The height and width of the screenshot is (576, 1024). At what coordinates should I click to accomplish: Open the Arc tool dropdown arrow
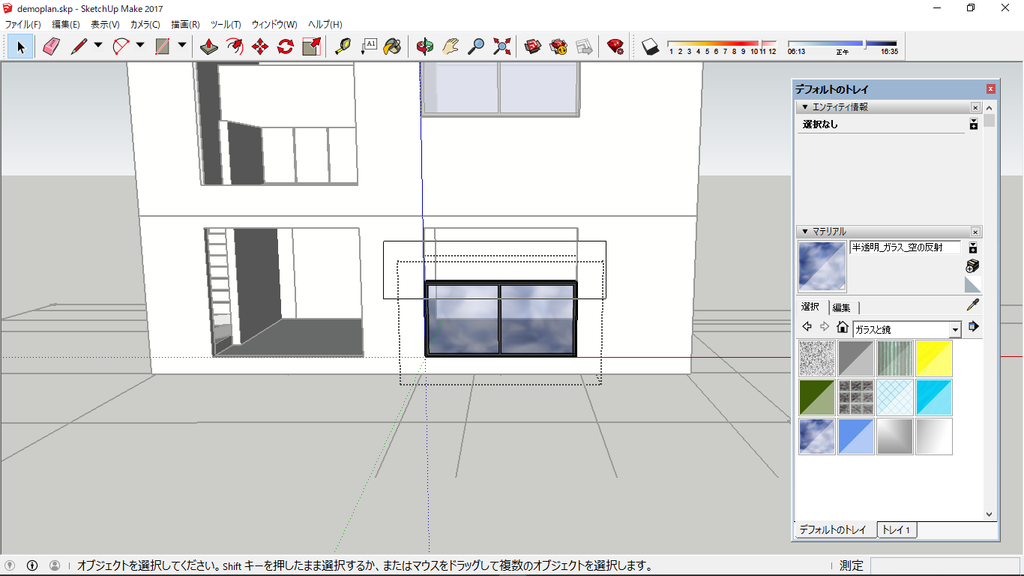[x=140, y=46]
